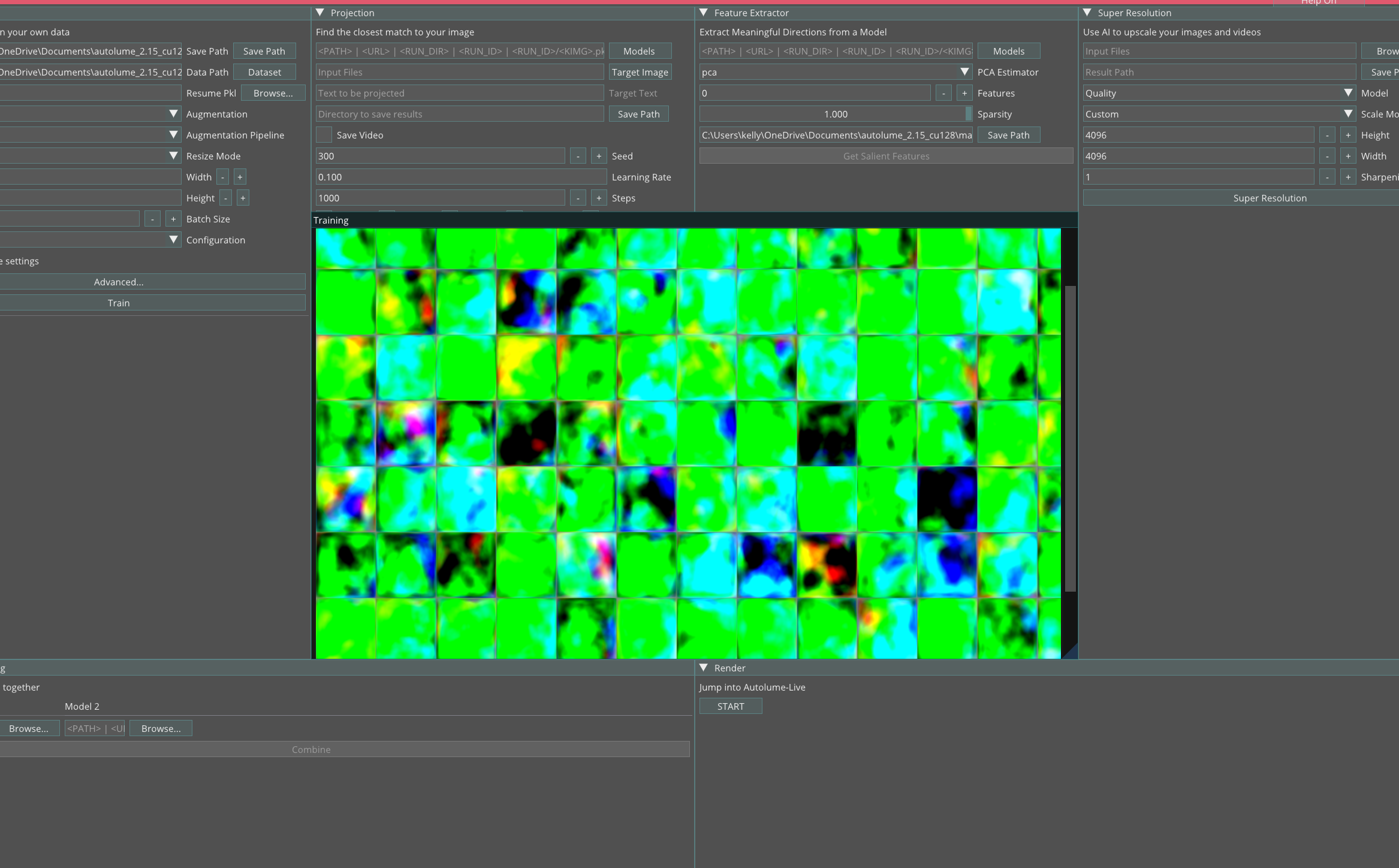Select a Target Image in the Projection panel
Viewport: 1399px width, 868px height.
tap(640, 71)
